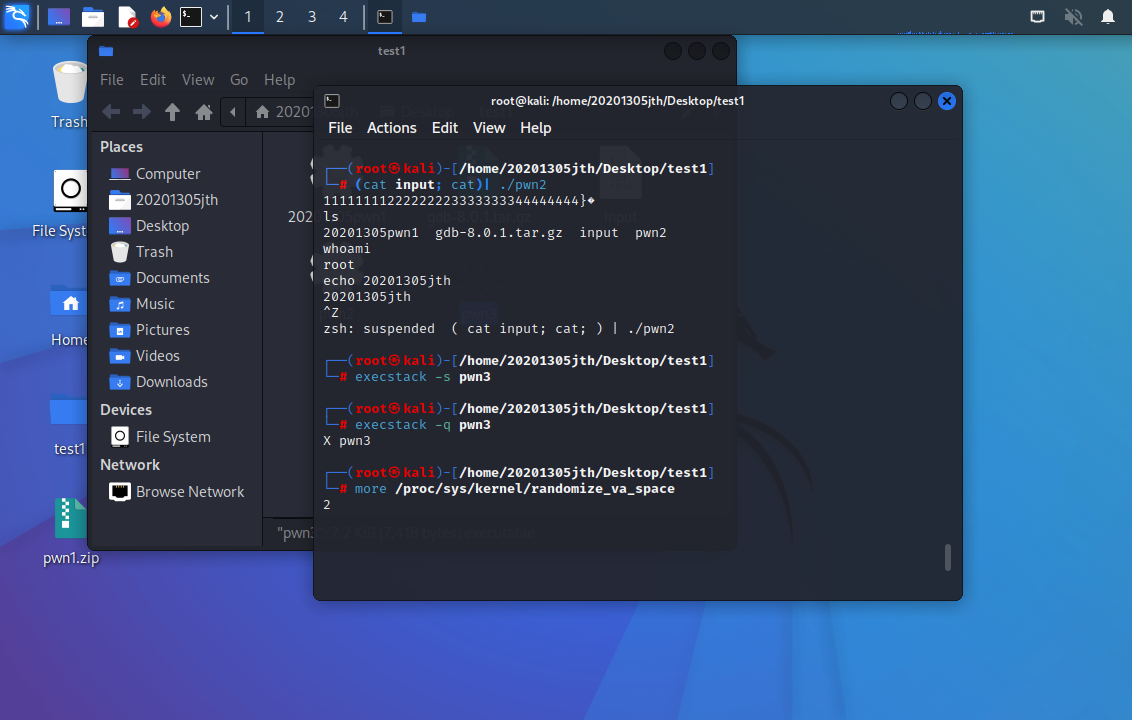Screen dimensions: 1132x720
Task: Click the path bar left scroll arrow
Action: (x=232, y=112)
